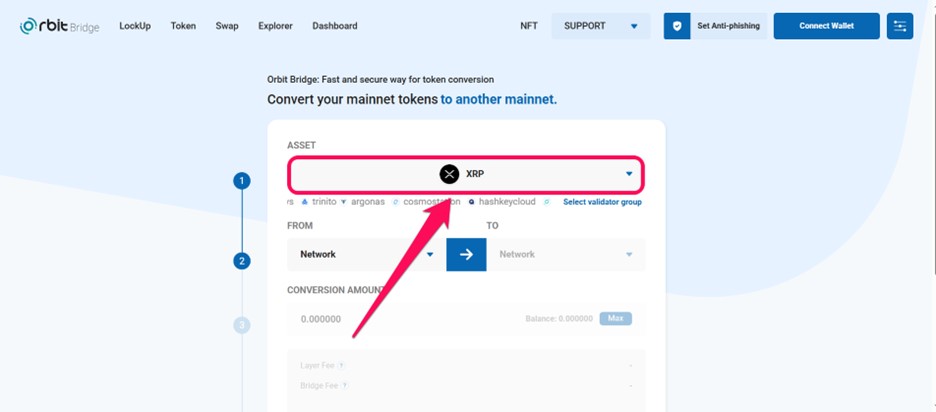Click the Select validator group link
This screenshot has width=936, height=412.
coord(602,202)
